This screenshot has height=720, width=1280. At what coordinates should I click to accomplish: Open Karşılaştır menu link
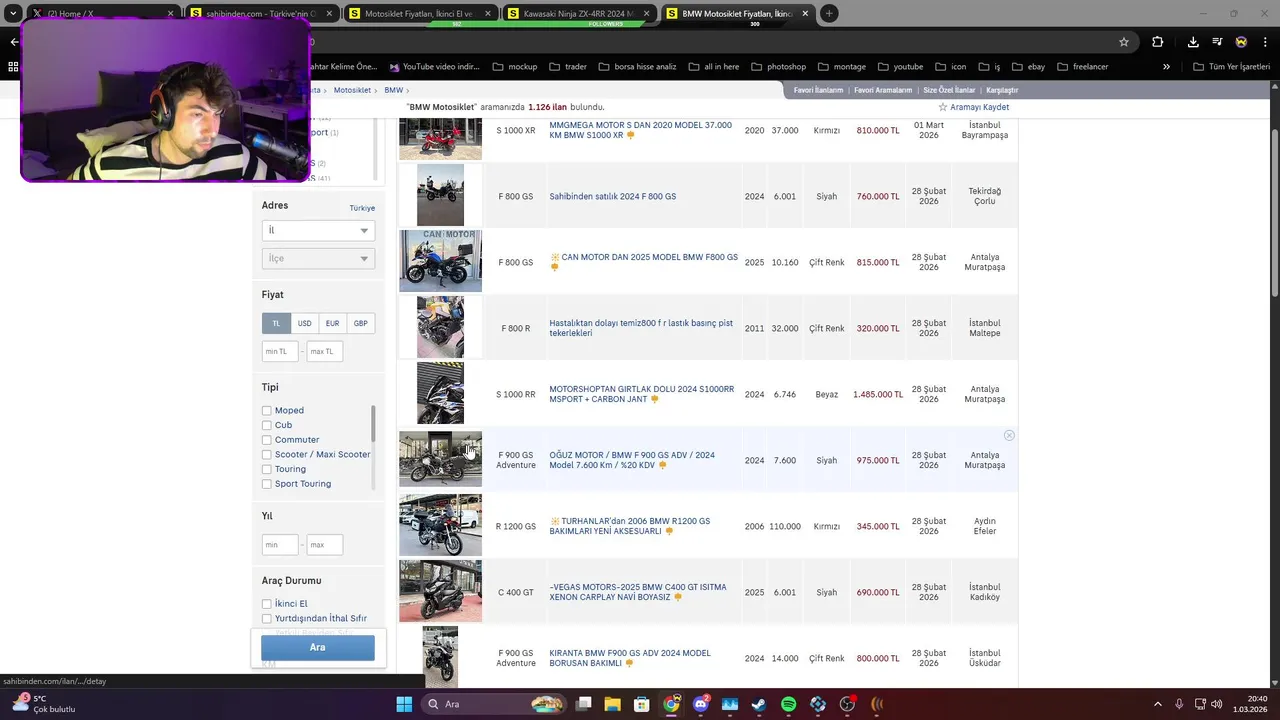pos(1001,90)
